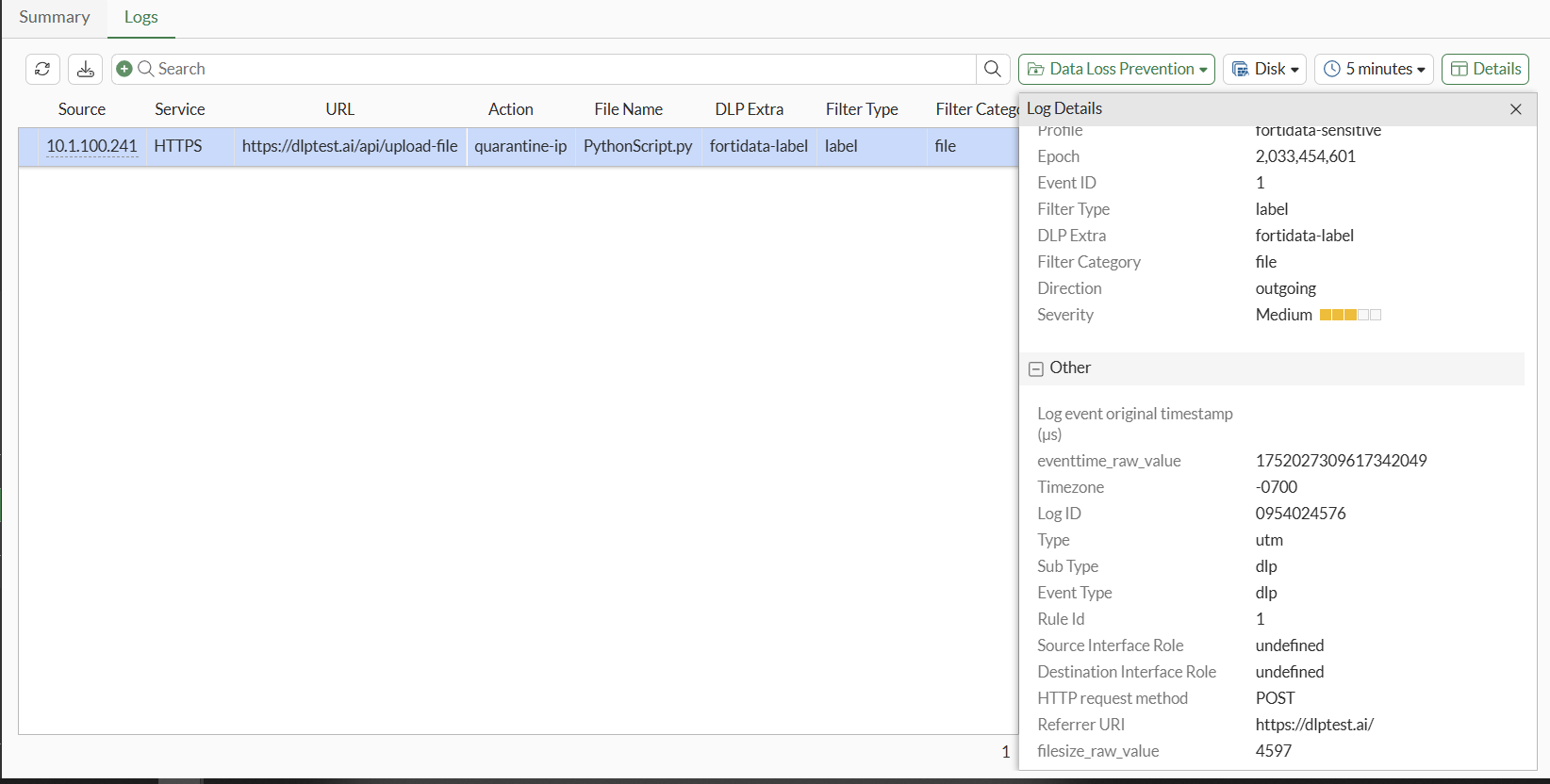Image resolution: width=1550 pixels, height=784 pixels.
Task: Close the Log Details panel
Action: (x=1516, y=109)
